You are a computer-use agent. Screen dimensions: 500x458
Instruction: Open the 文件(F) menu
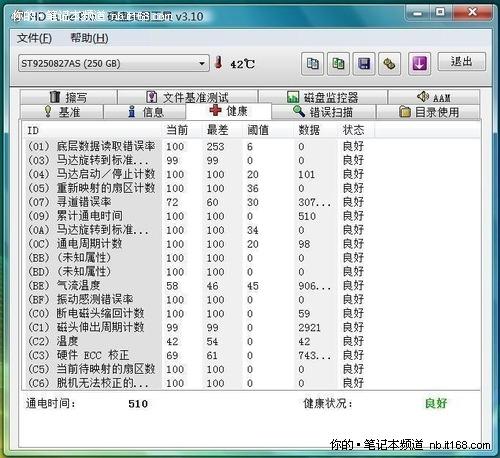click(x=34, y=38)
